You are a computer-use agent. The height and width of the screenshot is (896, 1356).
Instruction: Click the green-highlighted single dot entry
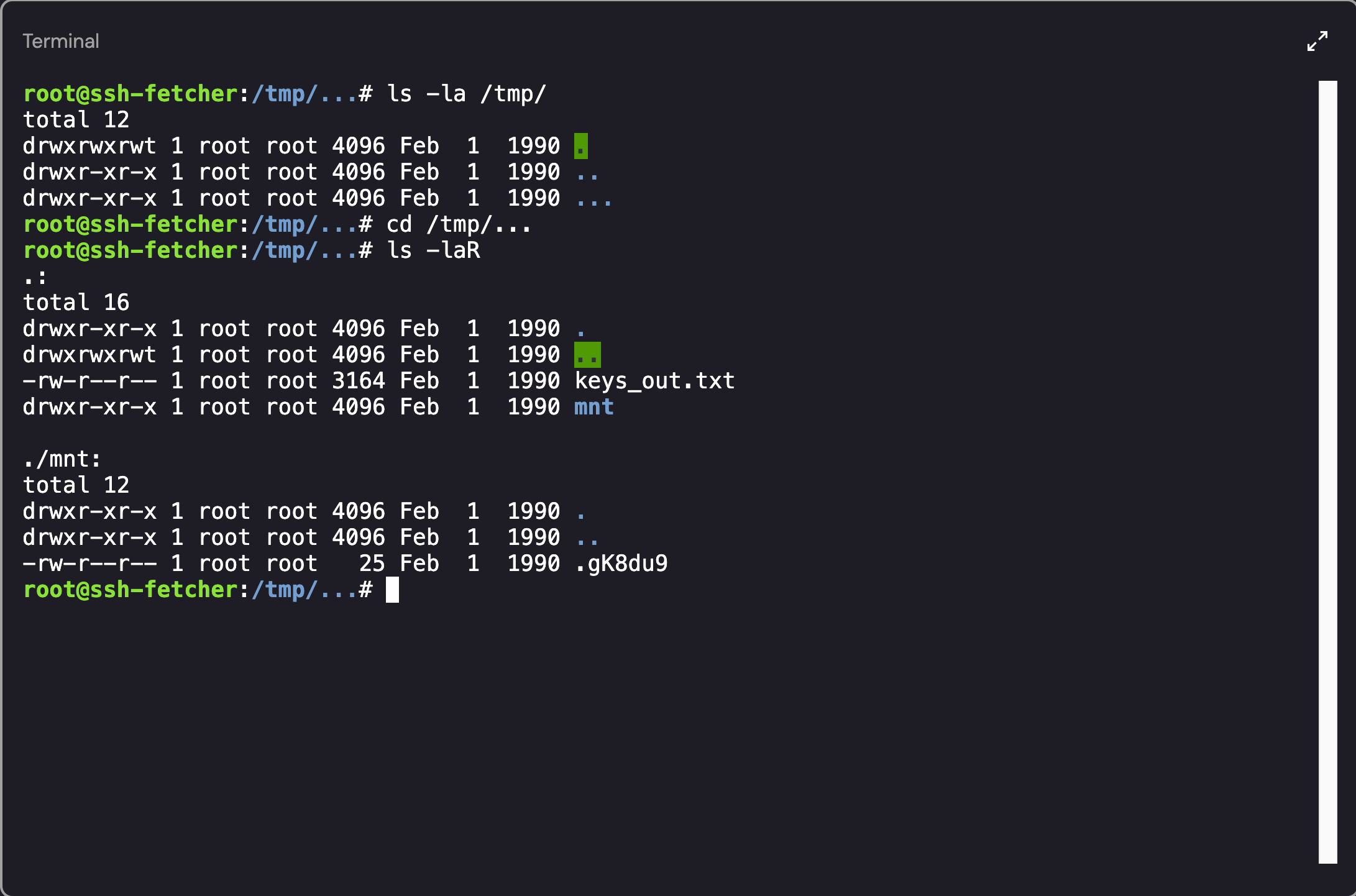tap(580, 146)
